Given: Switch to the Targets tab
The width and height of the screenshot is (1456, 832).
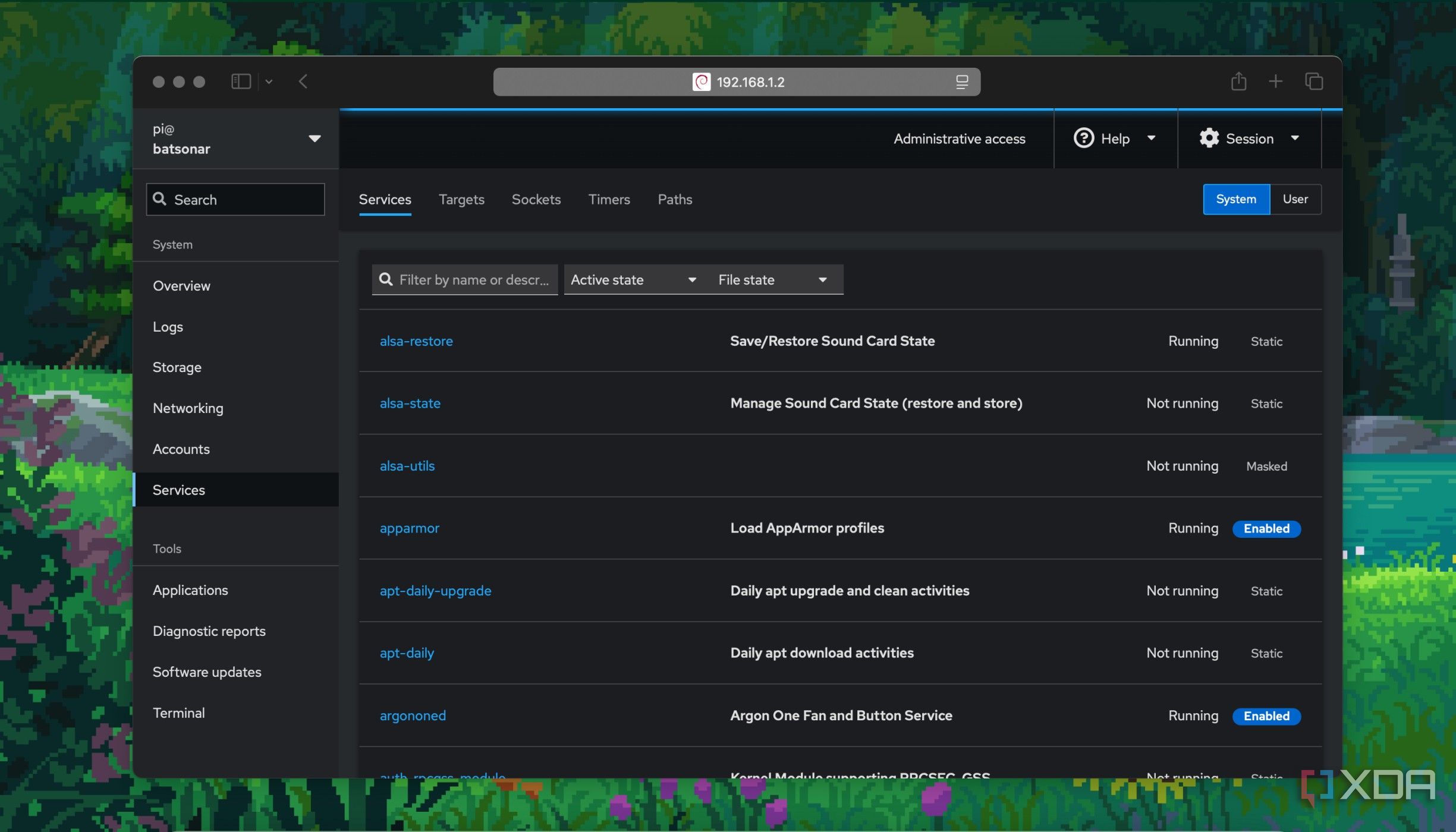Looking at the screenshot, I should (x=461, y=200).
